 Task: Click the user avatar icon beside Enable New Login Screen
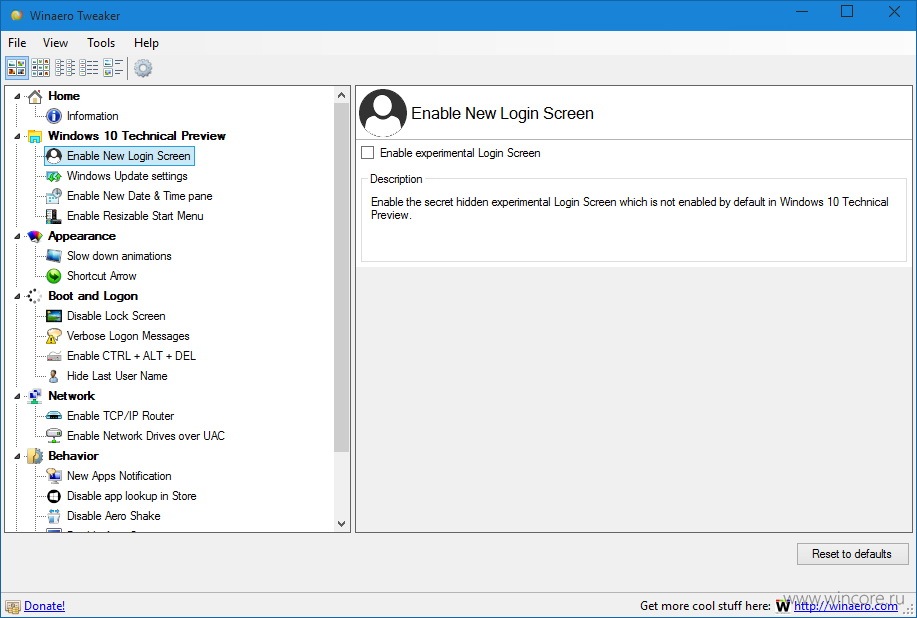pyautogui.click(x=54, y=156)
